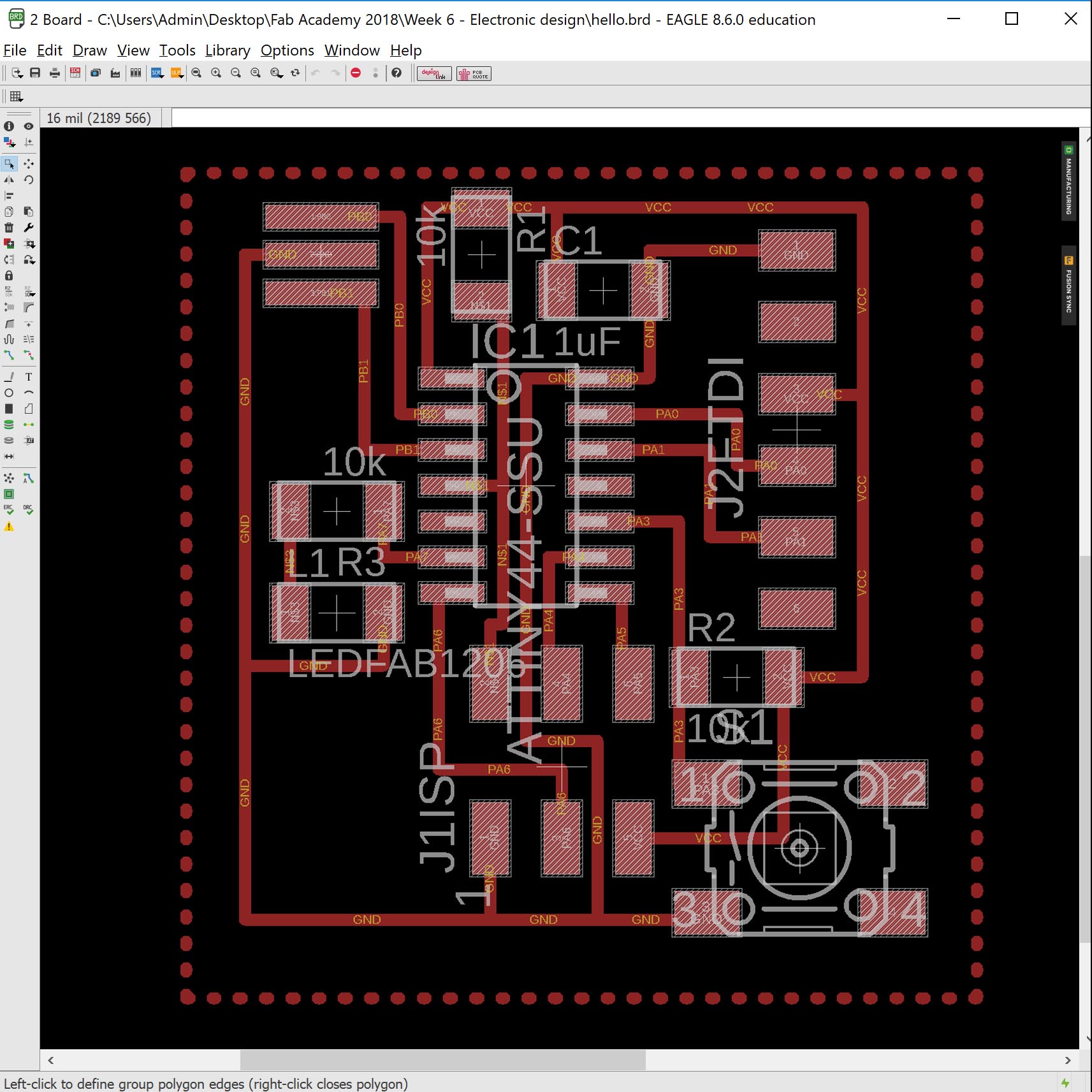Screen dimensions: 1092x1092
Task: Open the View menu
Action: tap(133, 50)
